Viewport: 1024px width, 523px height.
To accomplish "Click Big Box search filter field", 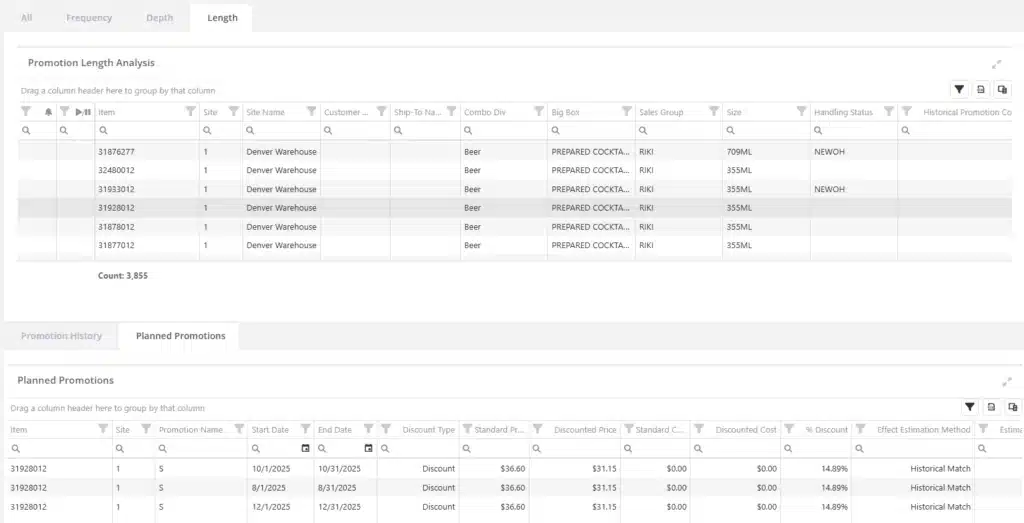I will pos(591,131).
